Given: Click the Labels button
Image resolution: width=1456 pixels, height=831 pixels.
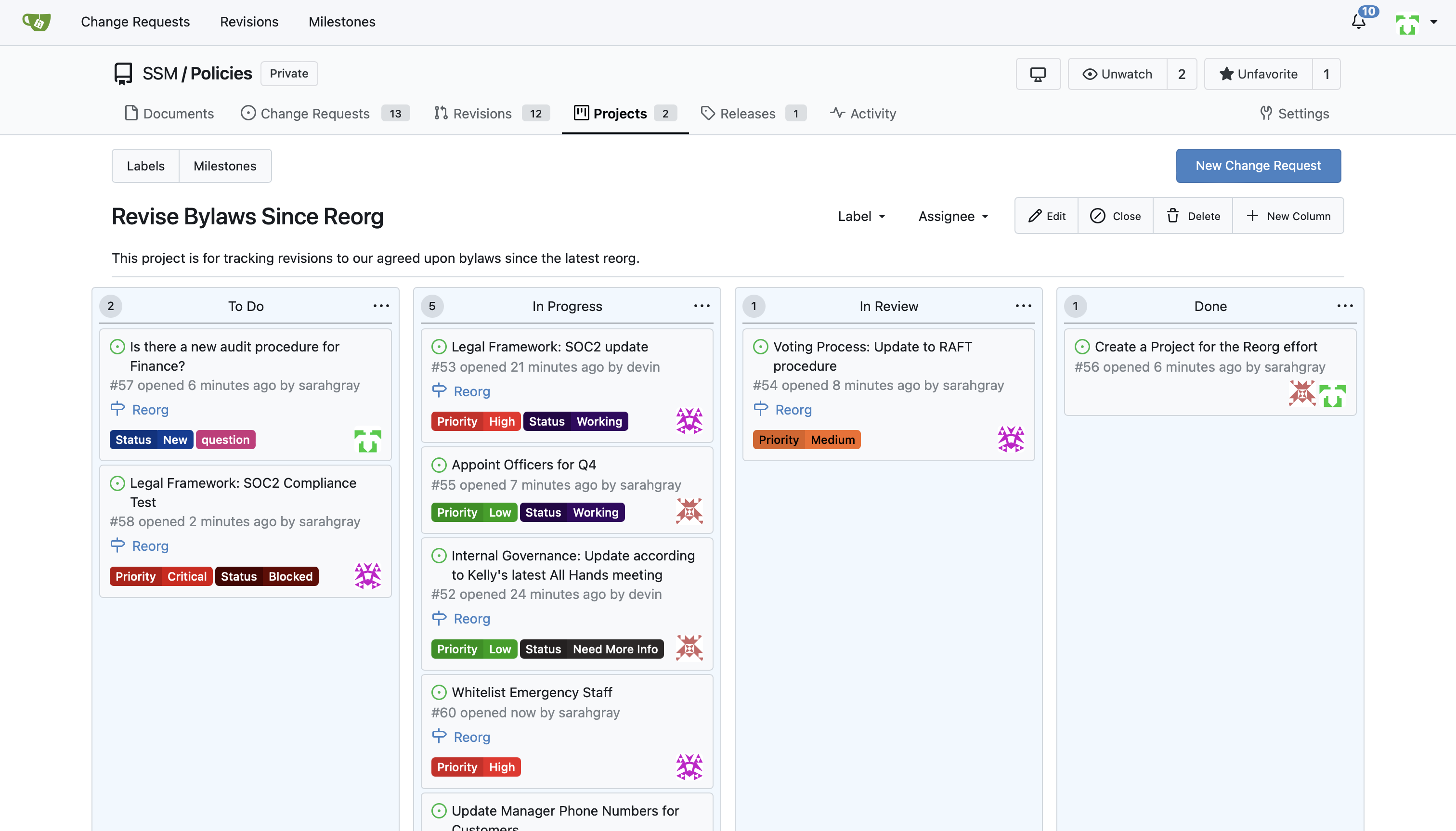Looking at the screenshot, I should (x=145, y=166).
